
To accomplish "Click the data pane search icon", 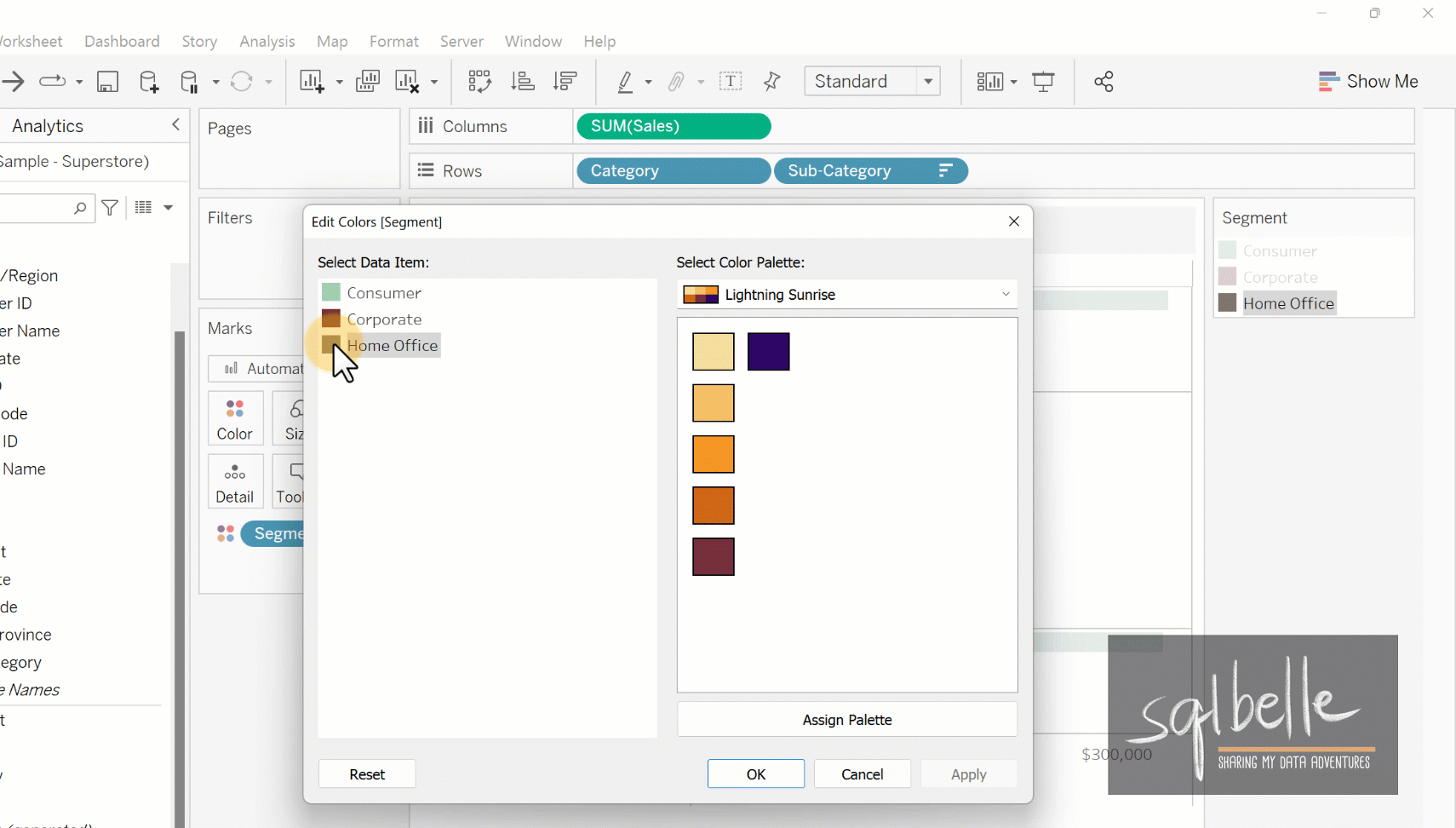I will [80, 207].
